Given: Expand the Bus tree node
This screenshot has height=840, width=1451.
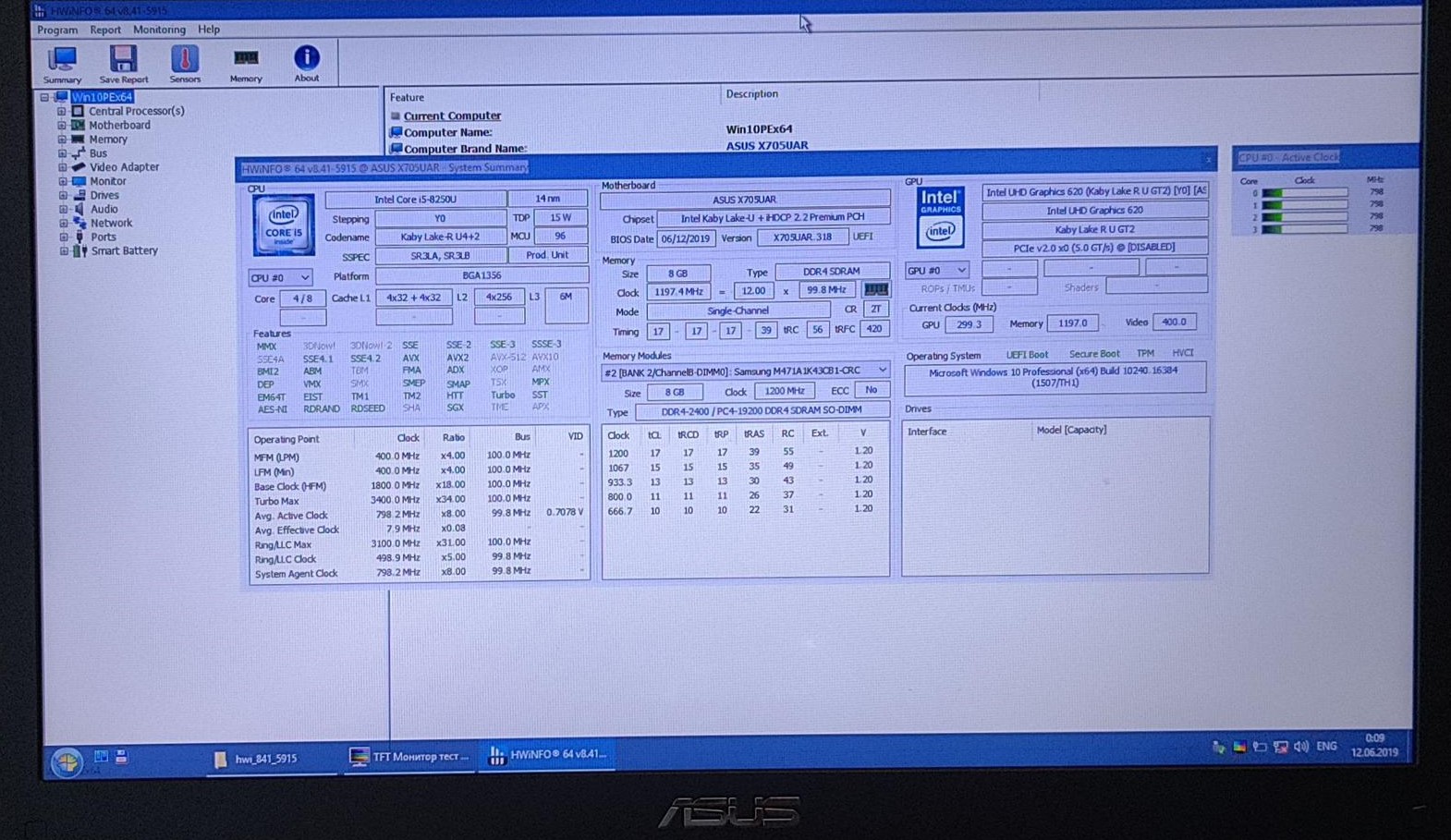Looking at the screenshot, I should (x=62, y=153).
